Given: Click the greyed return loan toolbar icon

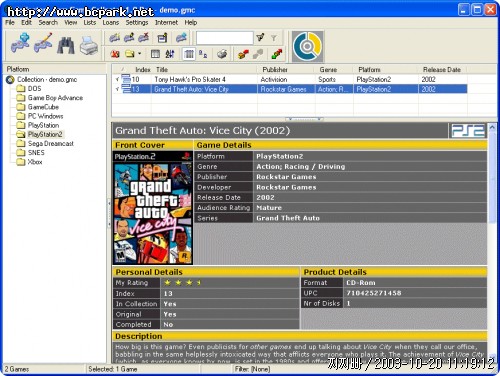Looking at the screenshot, I should 258,54.
